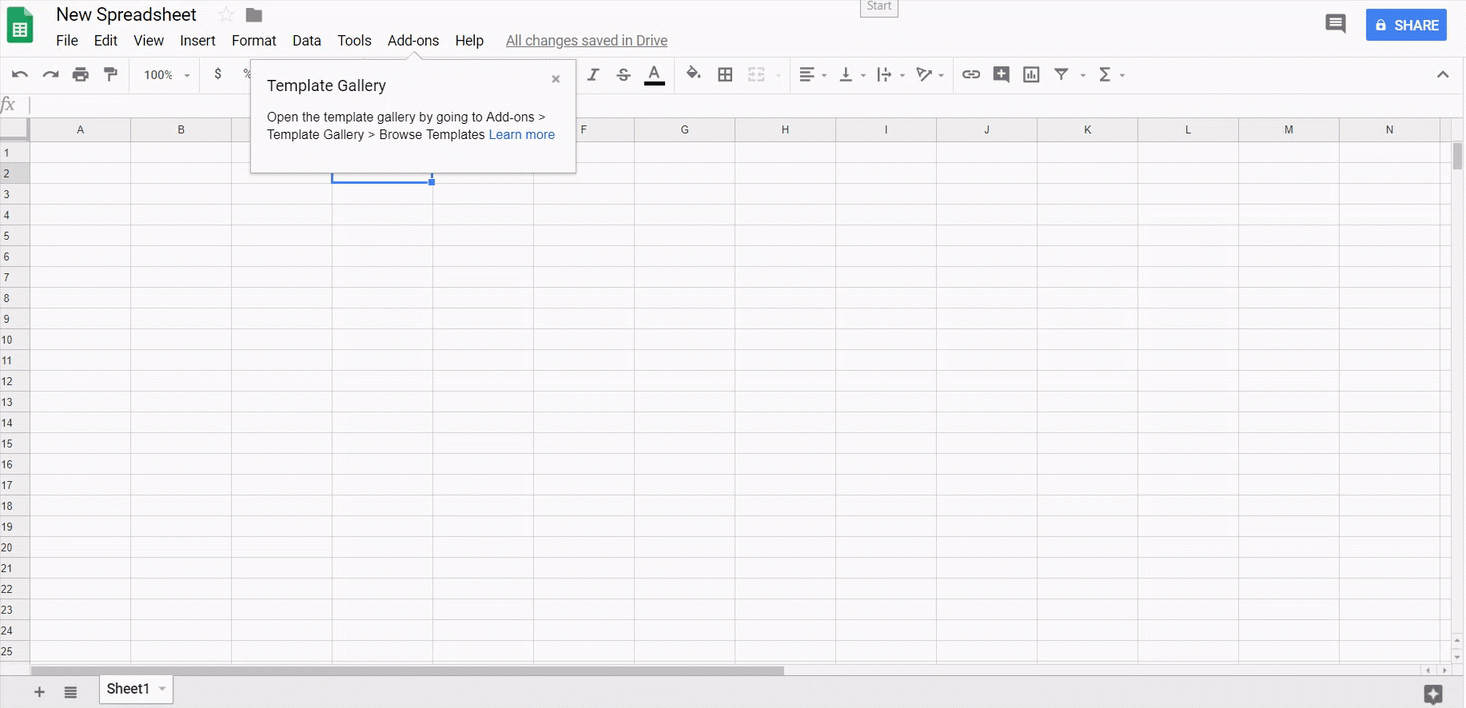Open the Add-ons menu
Viewport: 1466px width, 708px height.
[413, 40]
